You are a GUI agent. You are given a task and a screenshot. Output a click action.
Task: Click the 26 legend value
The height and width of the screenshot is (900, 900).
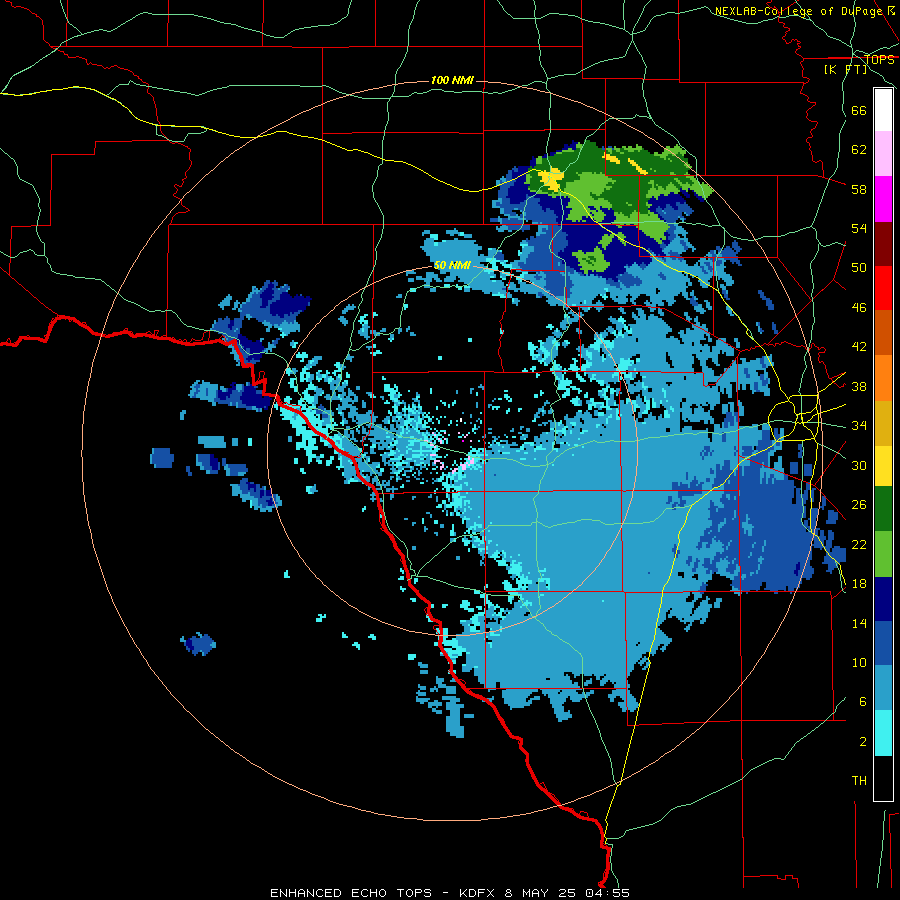click(x=859, y=505)
